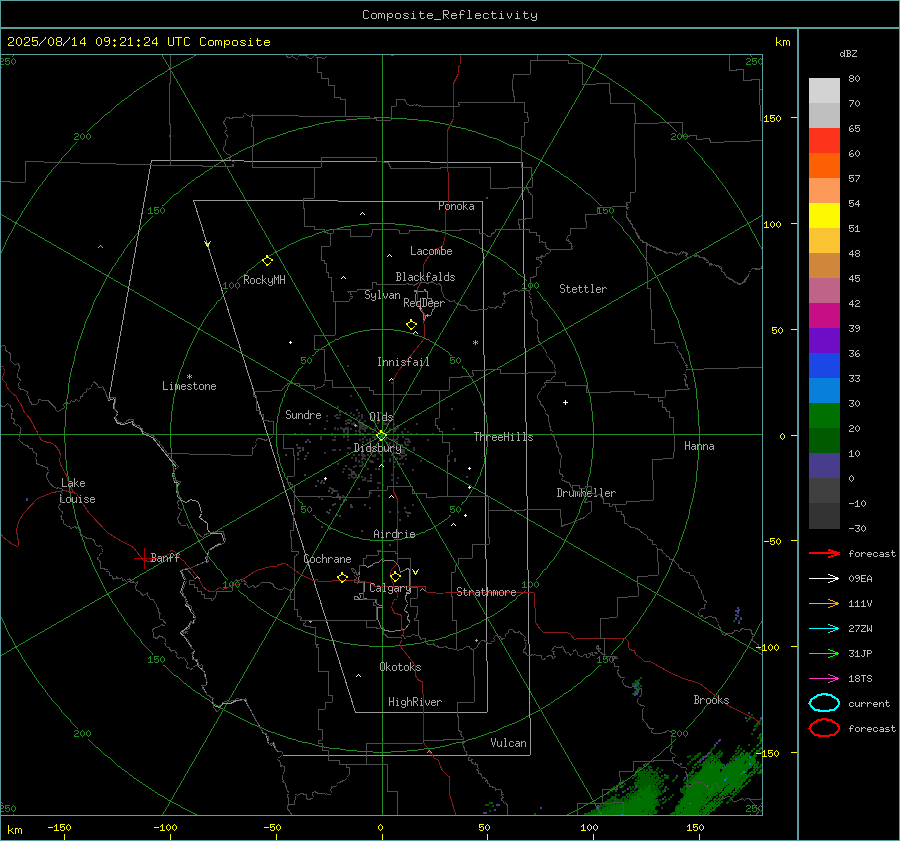
Task: Click the 2025/08/14 09:21:24 UTC timestamp
Action: 138,42
